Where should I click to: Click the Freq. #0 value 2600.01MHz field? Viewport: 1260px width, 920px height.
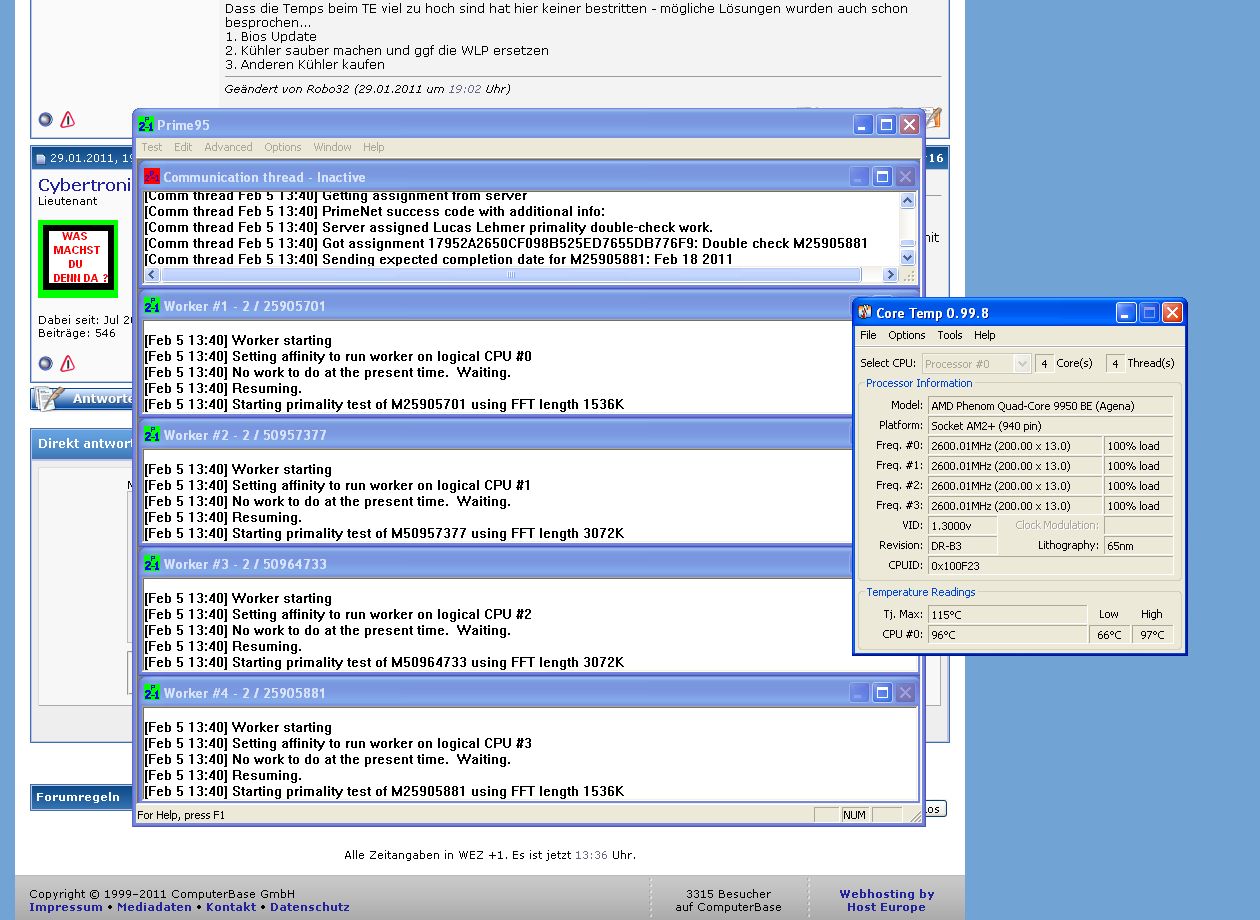(x=1015, y=446)
